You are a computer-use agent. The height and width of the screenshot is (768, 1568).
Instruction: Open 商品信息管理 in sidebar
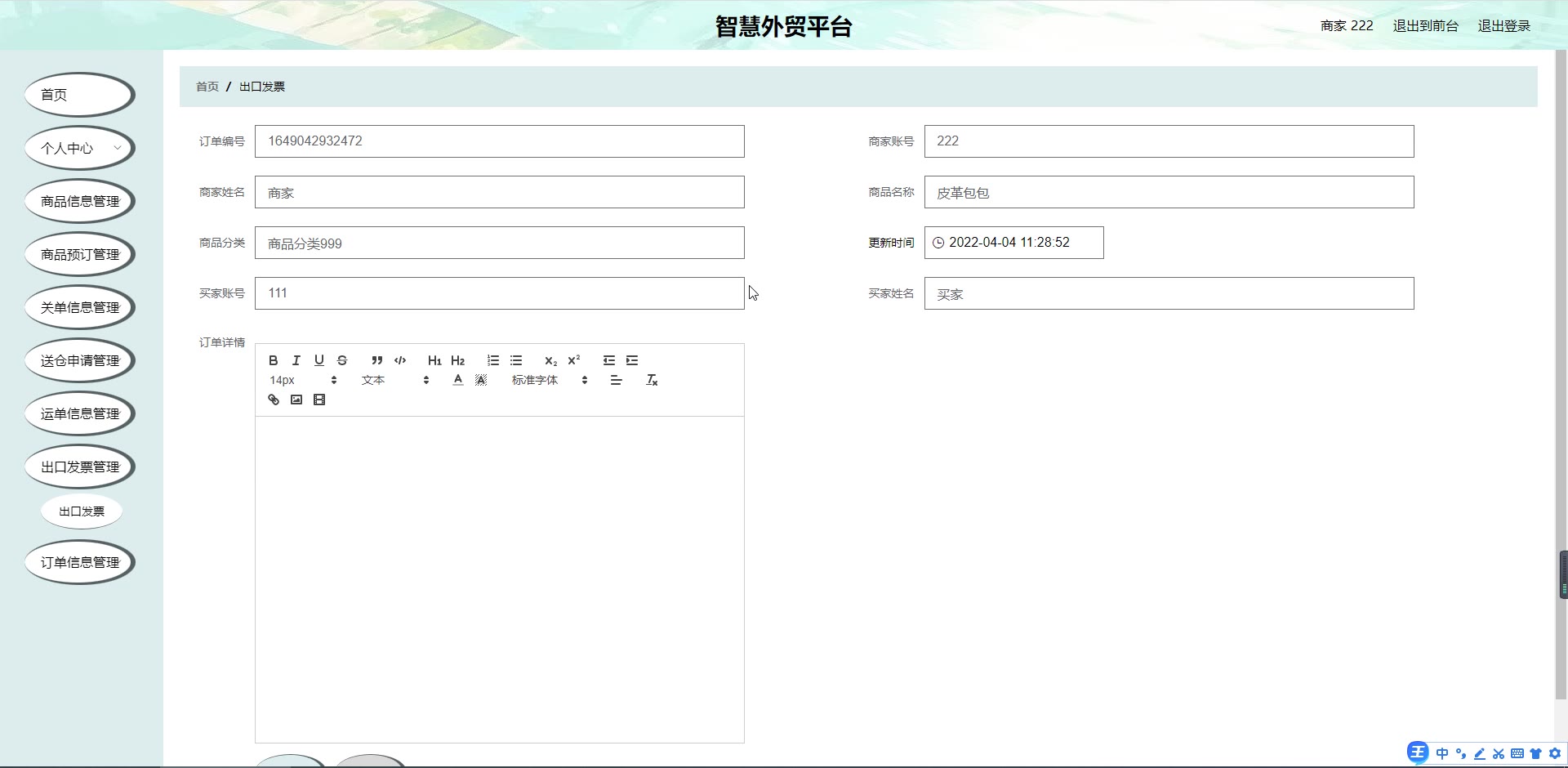click(x=80, y=201)
